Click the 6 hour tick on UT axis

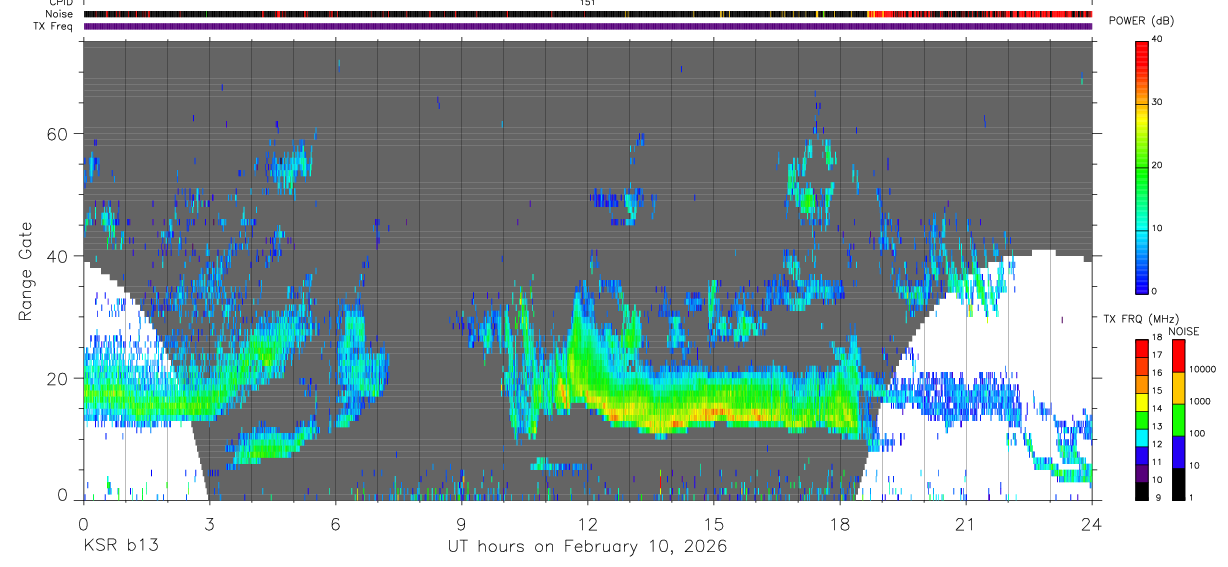(x=335, y=523)
